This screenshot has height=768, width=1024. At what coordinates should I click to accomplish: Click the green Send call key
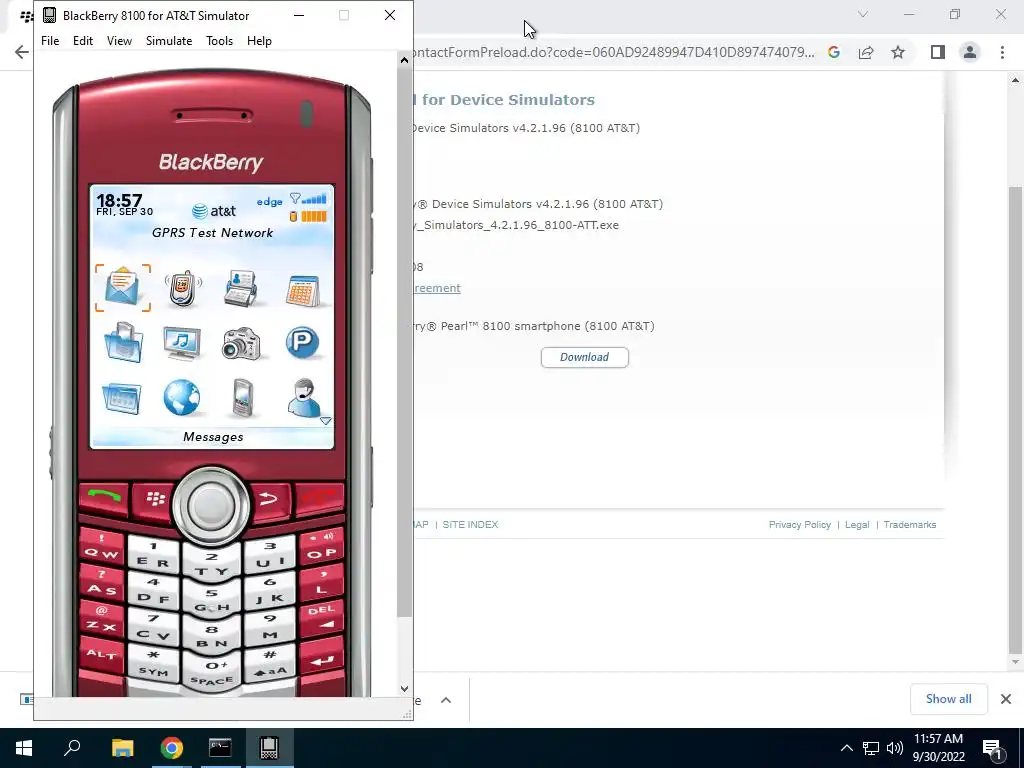103,498
